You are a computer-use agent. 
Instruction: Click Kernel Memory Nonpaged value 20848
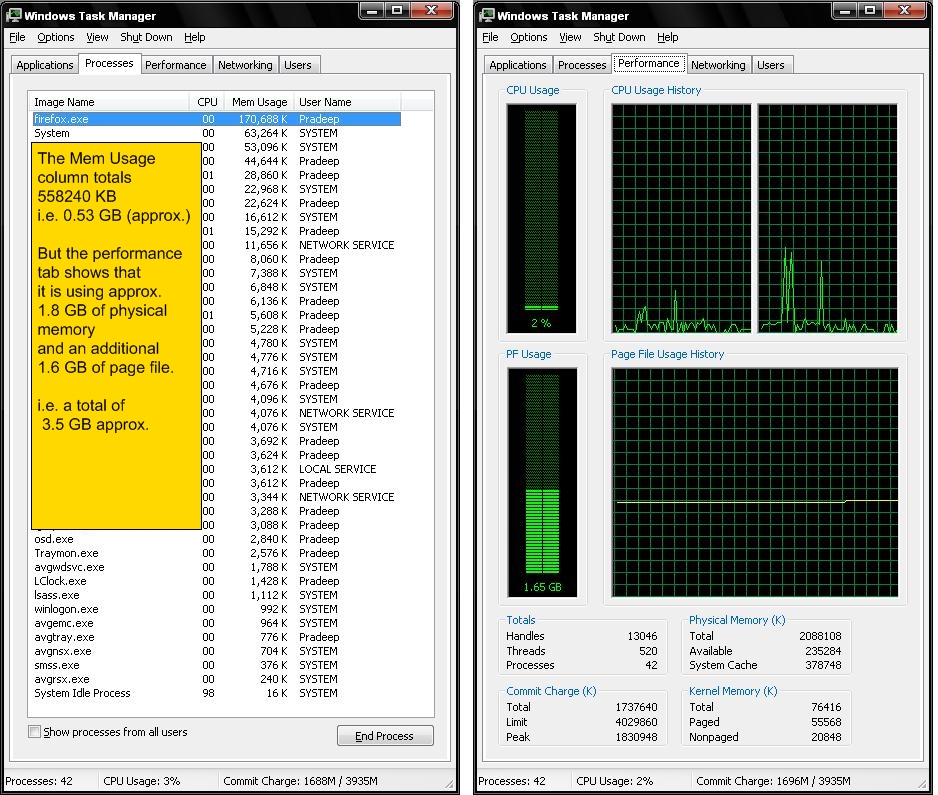coord(826,737)
